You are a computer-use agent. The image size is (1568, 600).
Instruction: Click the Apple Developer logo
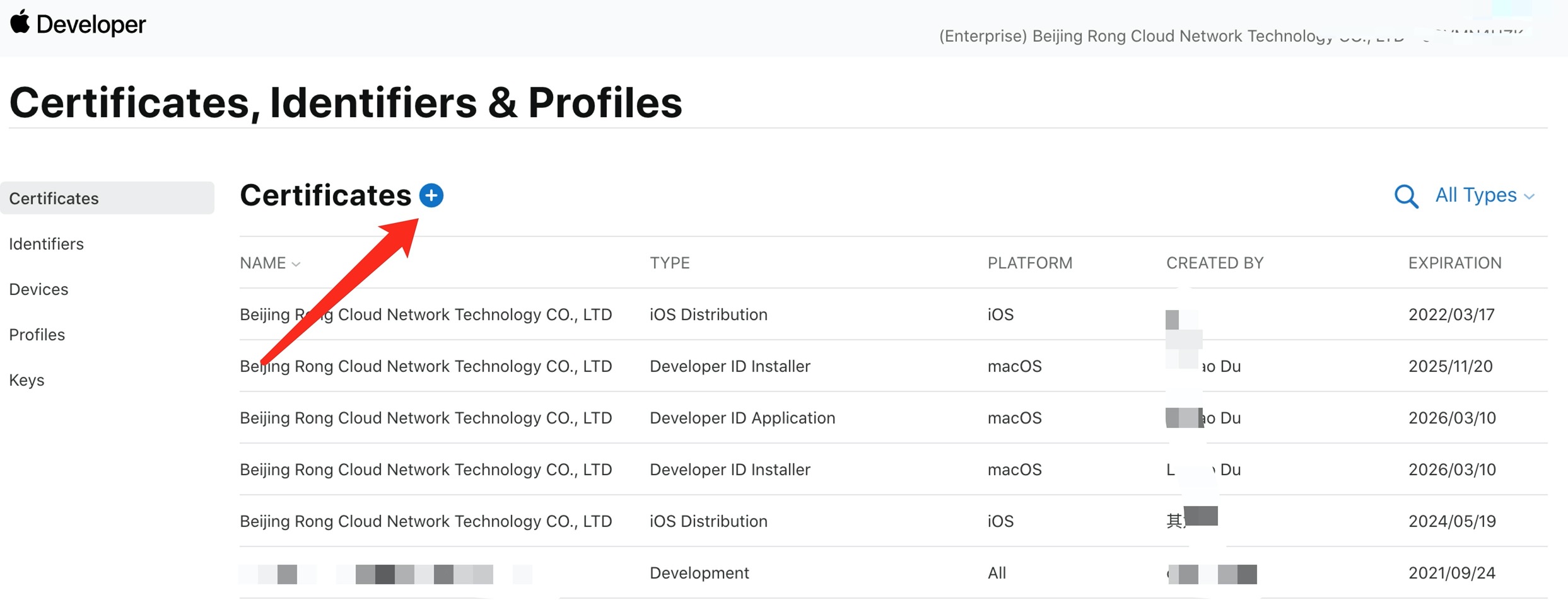pyautogui.click(x=78, y=24)
